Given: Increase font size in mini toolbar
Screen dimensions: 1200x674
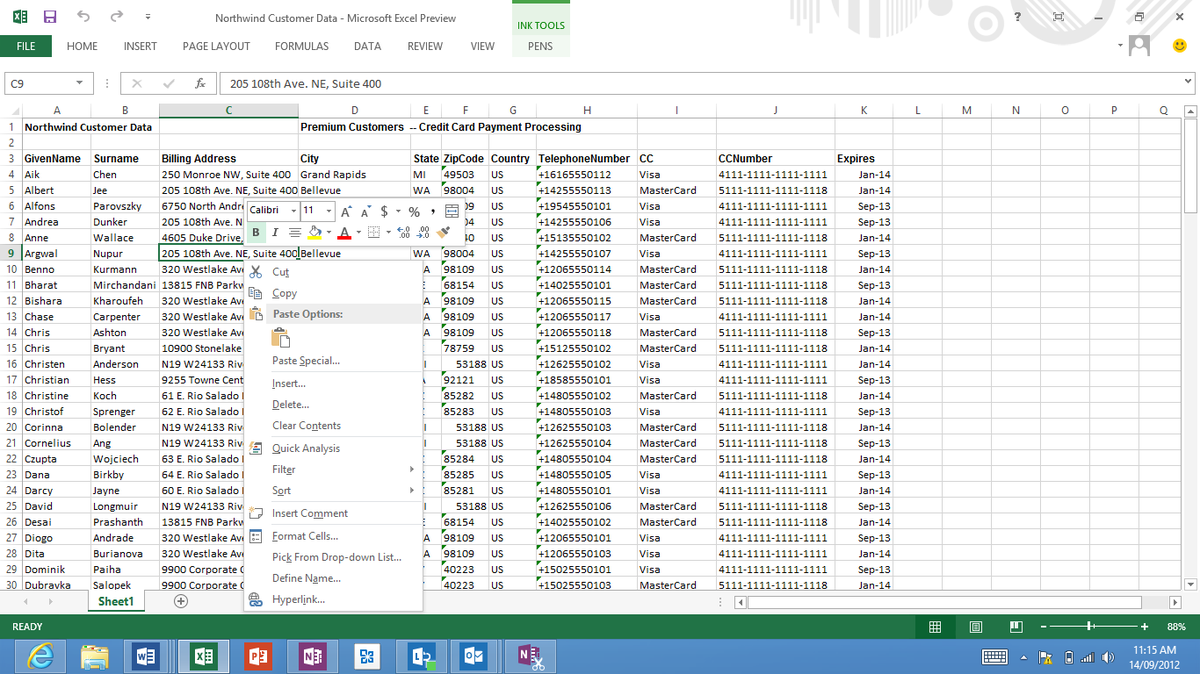Looking at the screenshot, I should [346, 210].
